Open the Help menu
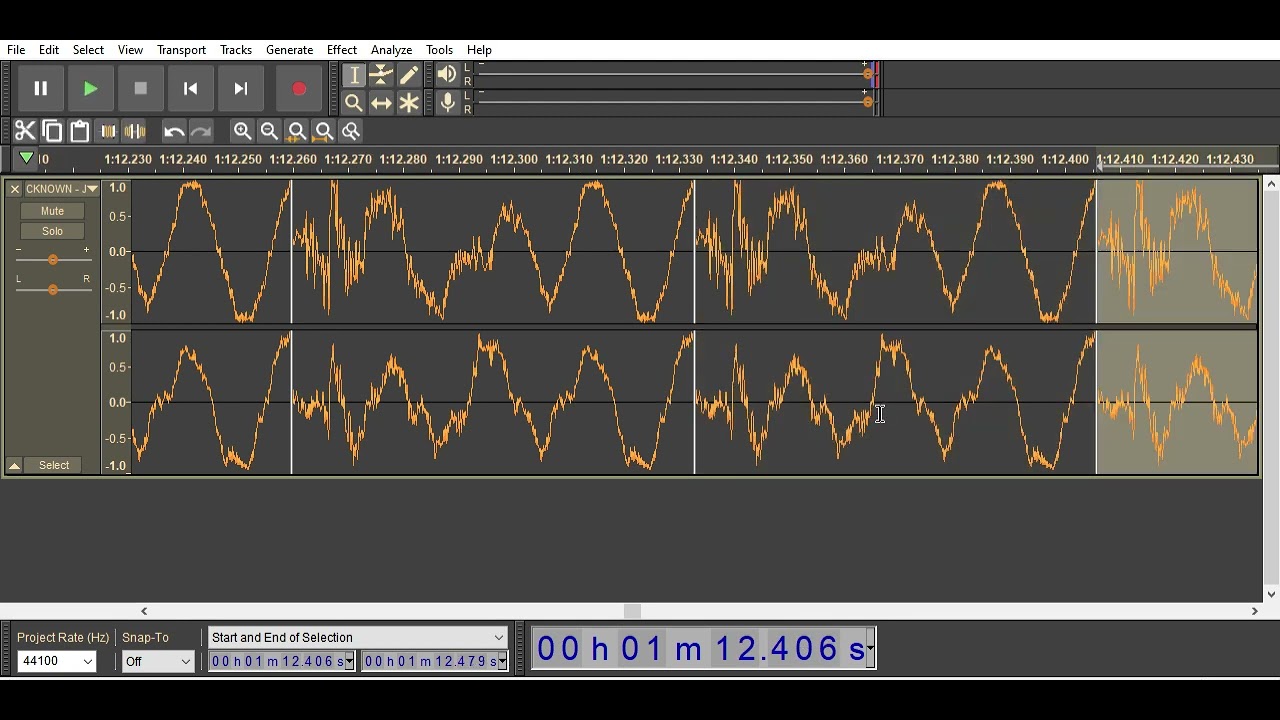1280x720 pixels. tap(479, 50)
